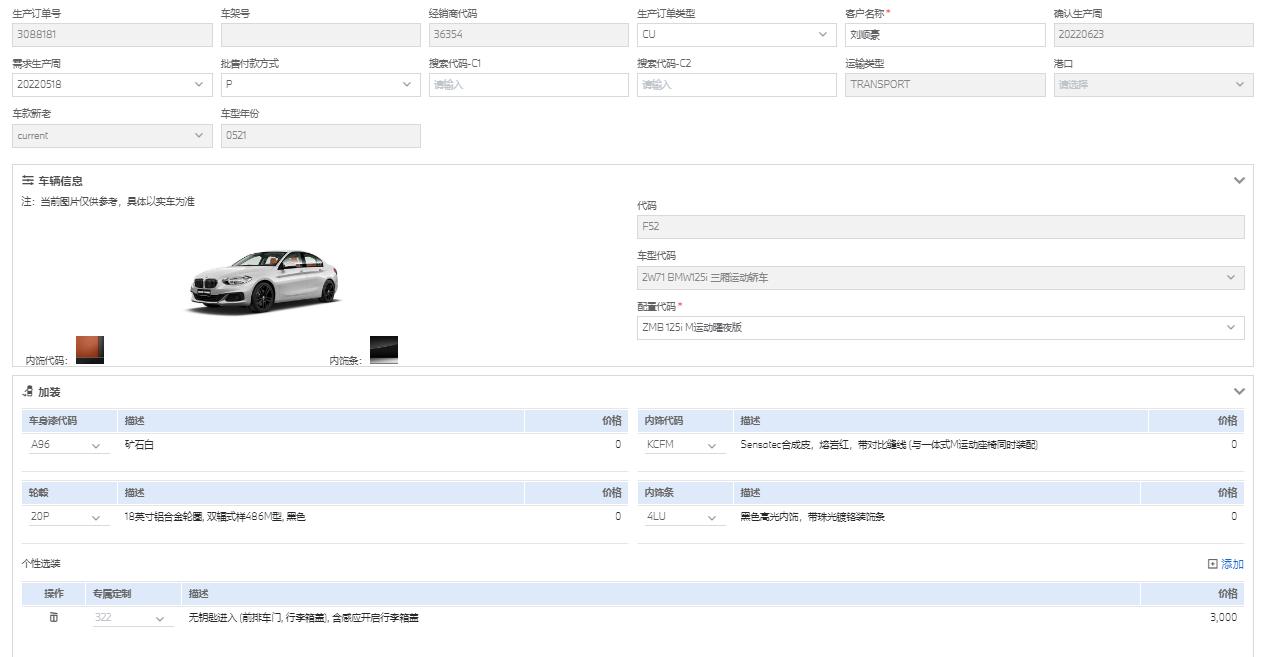The height and width of the screenshot is (657, 1261).
Task: Open the 配置代码 dropdown showing ZMB 125i
Action: 940,327
